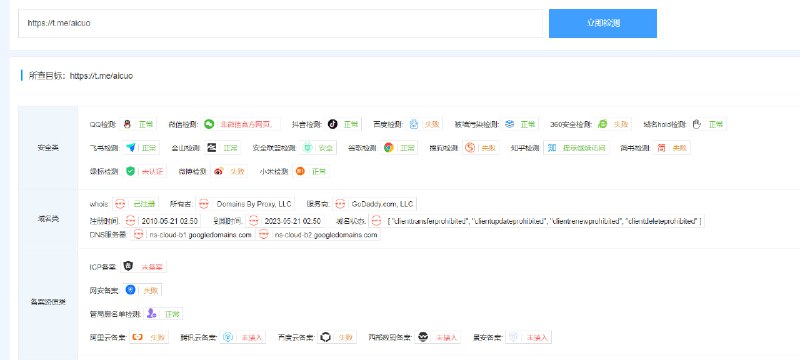Screen dimensions: 800x360
Task: Click the green shield certification icon
Action: click(131, 171)
